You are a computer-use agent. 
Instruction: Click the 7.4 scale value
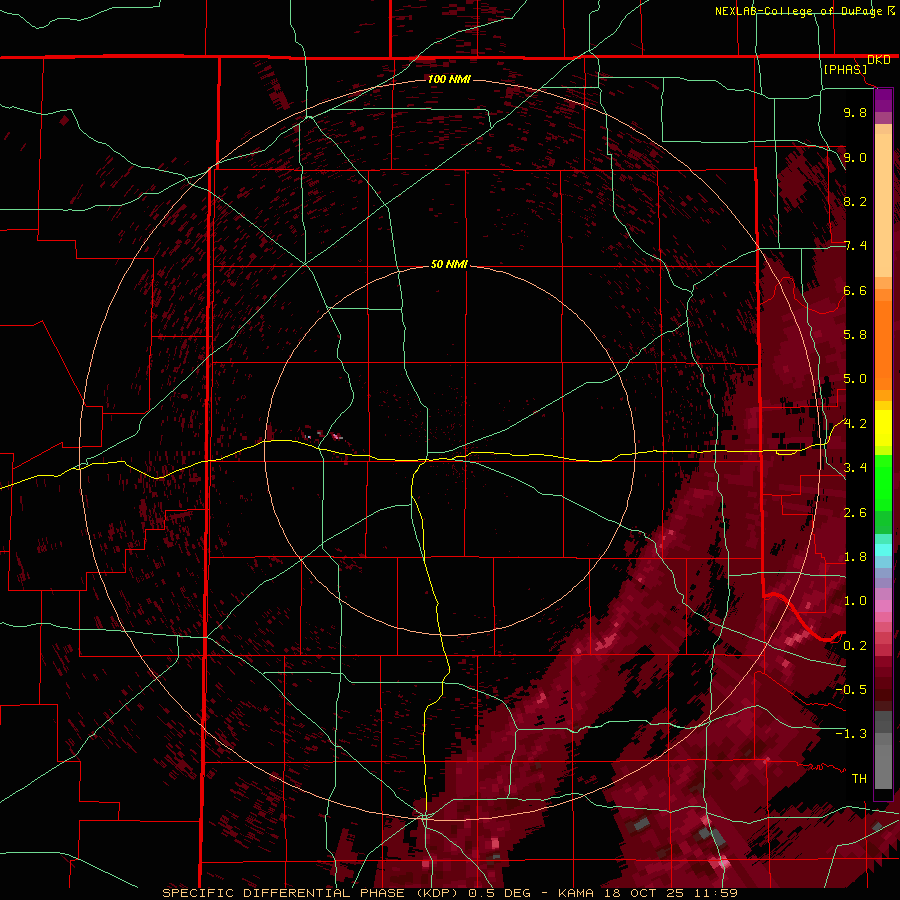tap(855, 246)
